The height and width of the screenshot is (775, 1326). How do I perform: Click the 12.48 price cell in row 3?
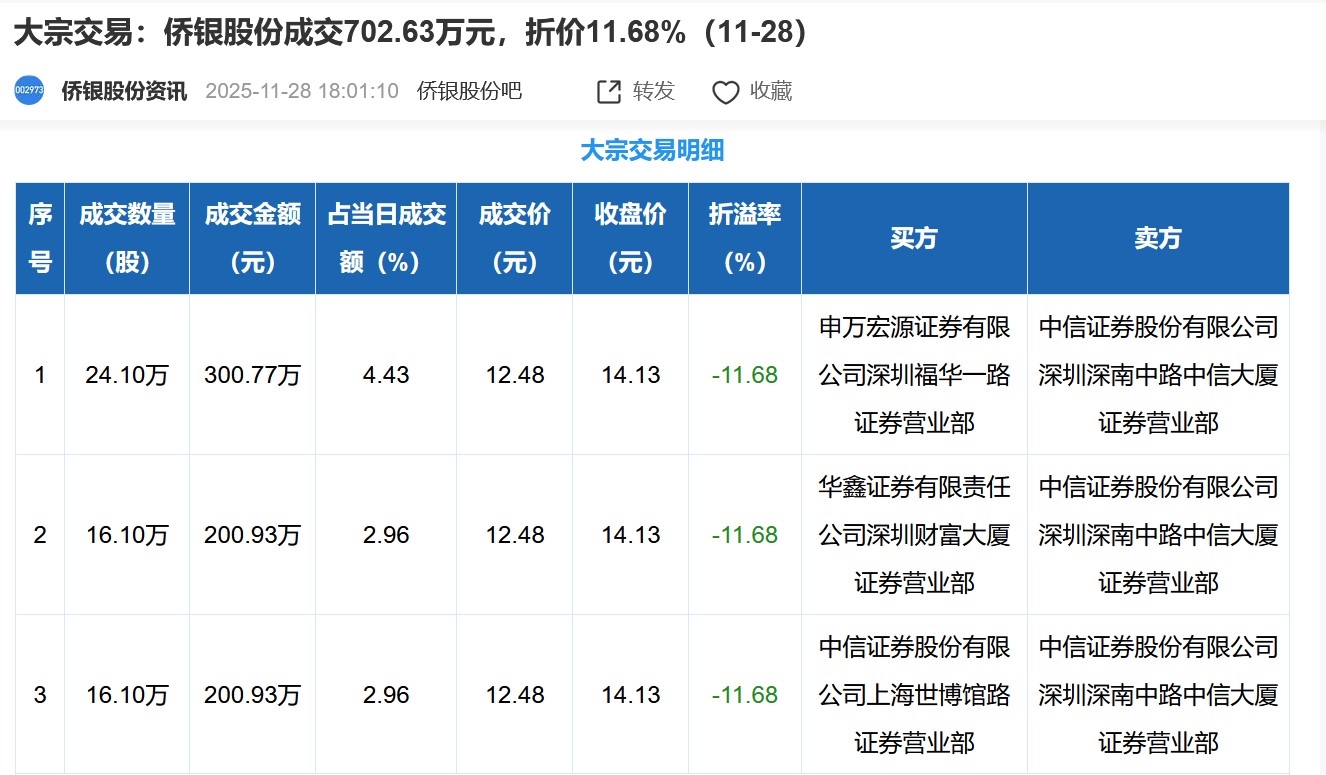(515, 695)
